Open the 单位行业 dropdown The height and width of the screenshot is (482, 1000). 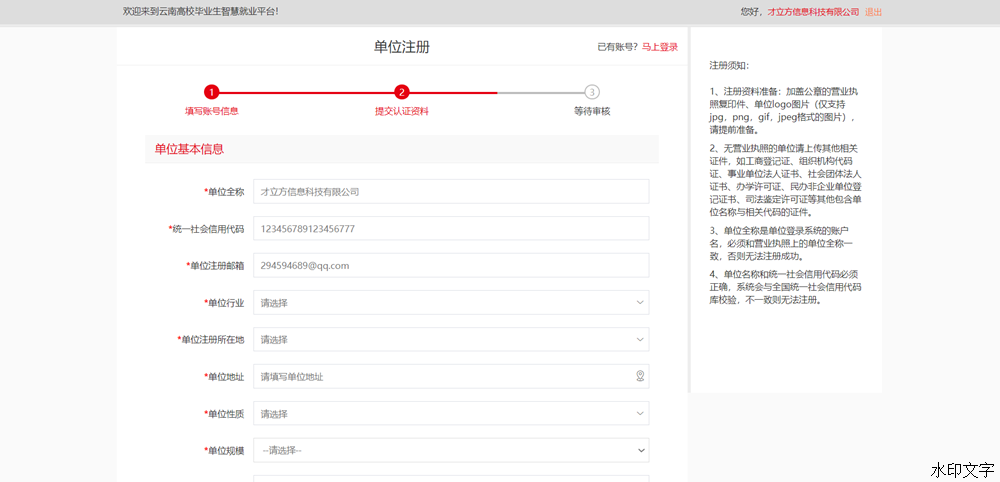pyautogui.click(x=451, y=303)
